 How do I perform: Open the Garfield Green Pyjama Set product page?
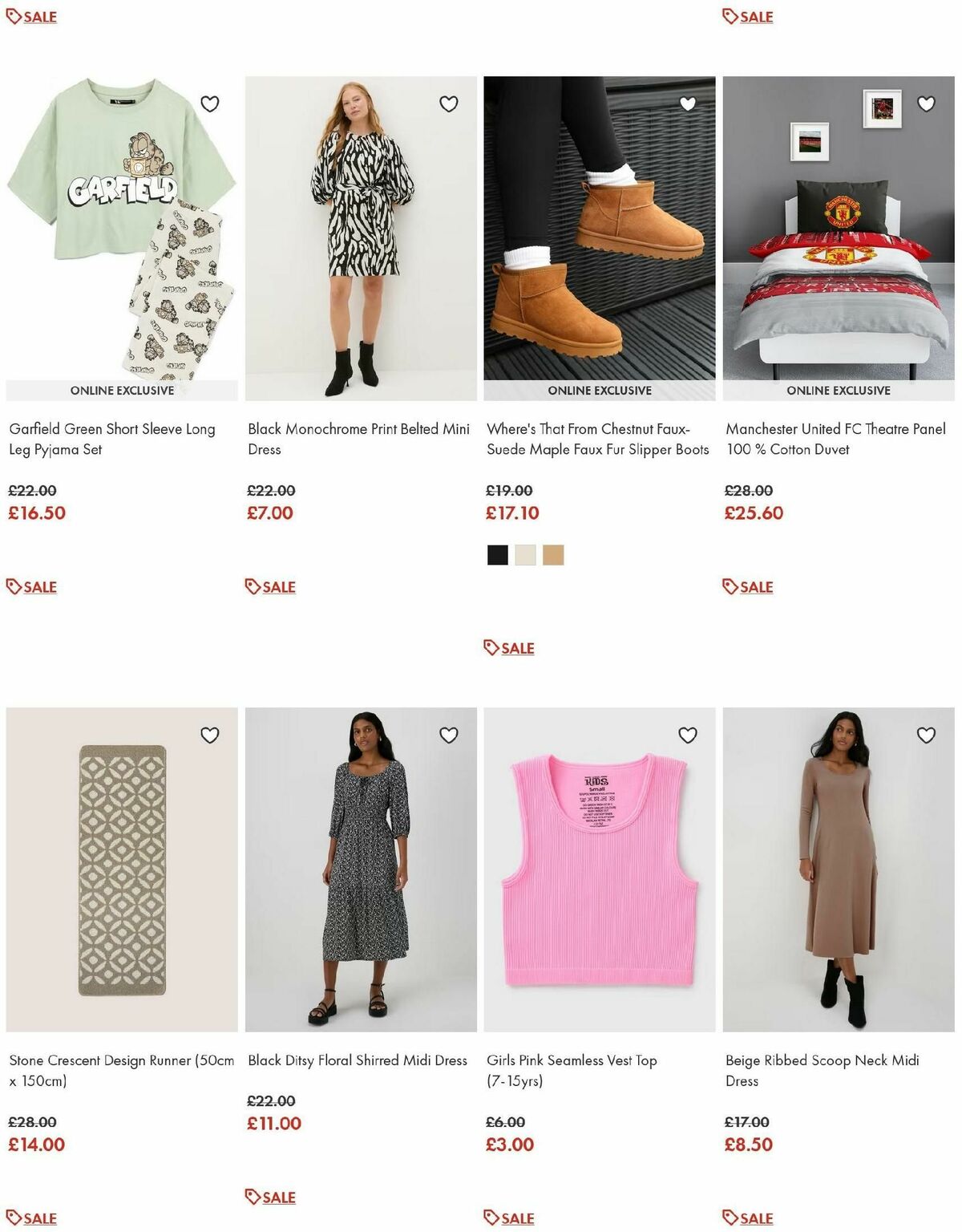coord(111,439)
